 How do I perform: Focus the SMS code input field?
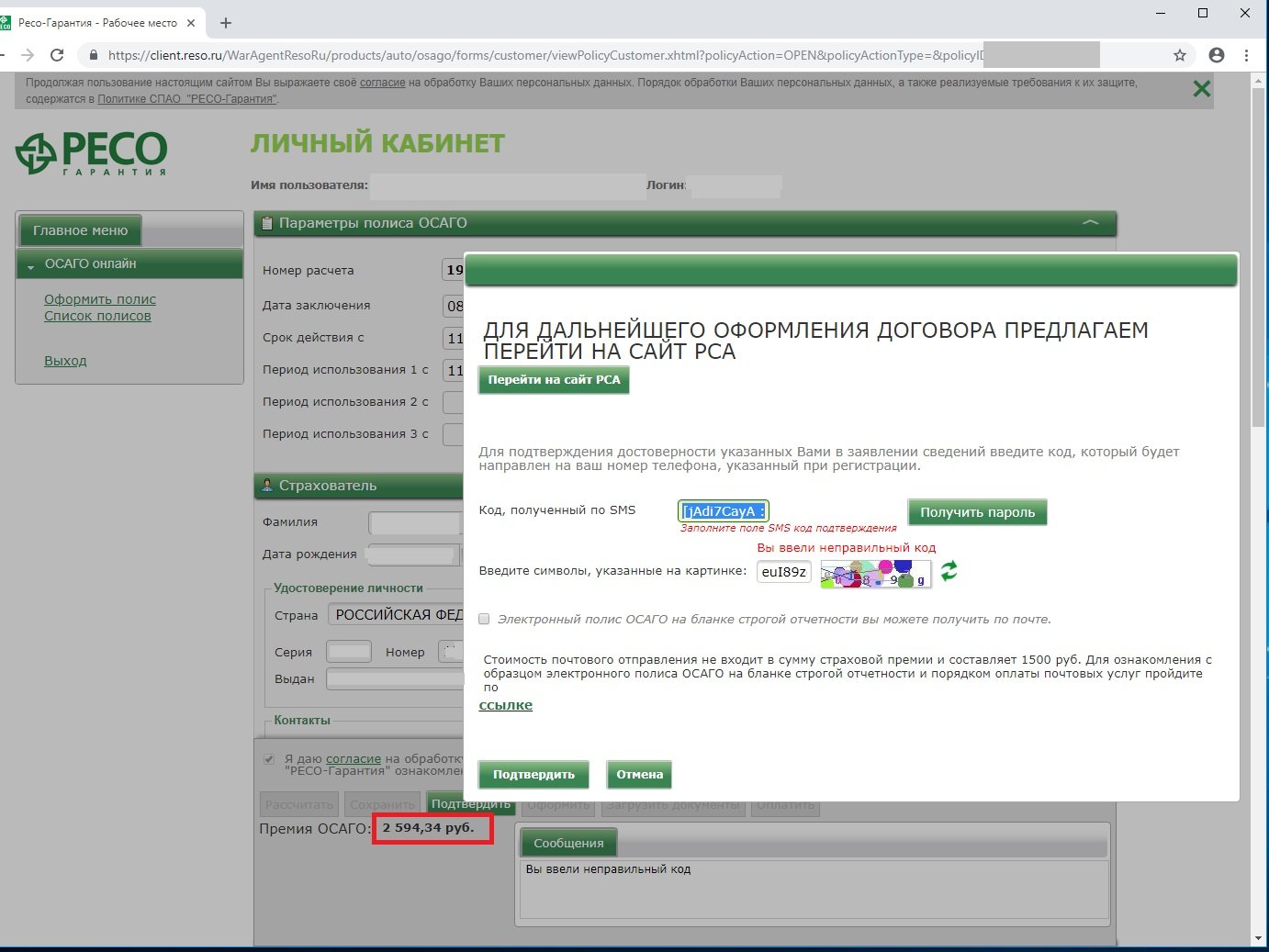coord(723,511)
